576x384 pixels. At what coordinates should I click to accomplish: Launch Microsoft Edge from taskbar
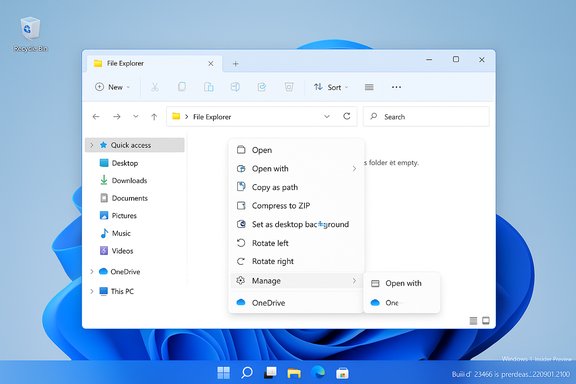[318, 372]
